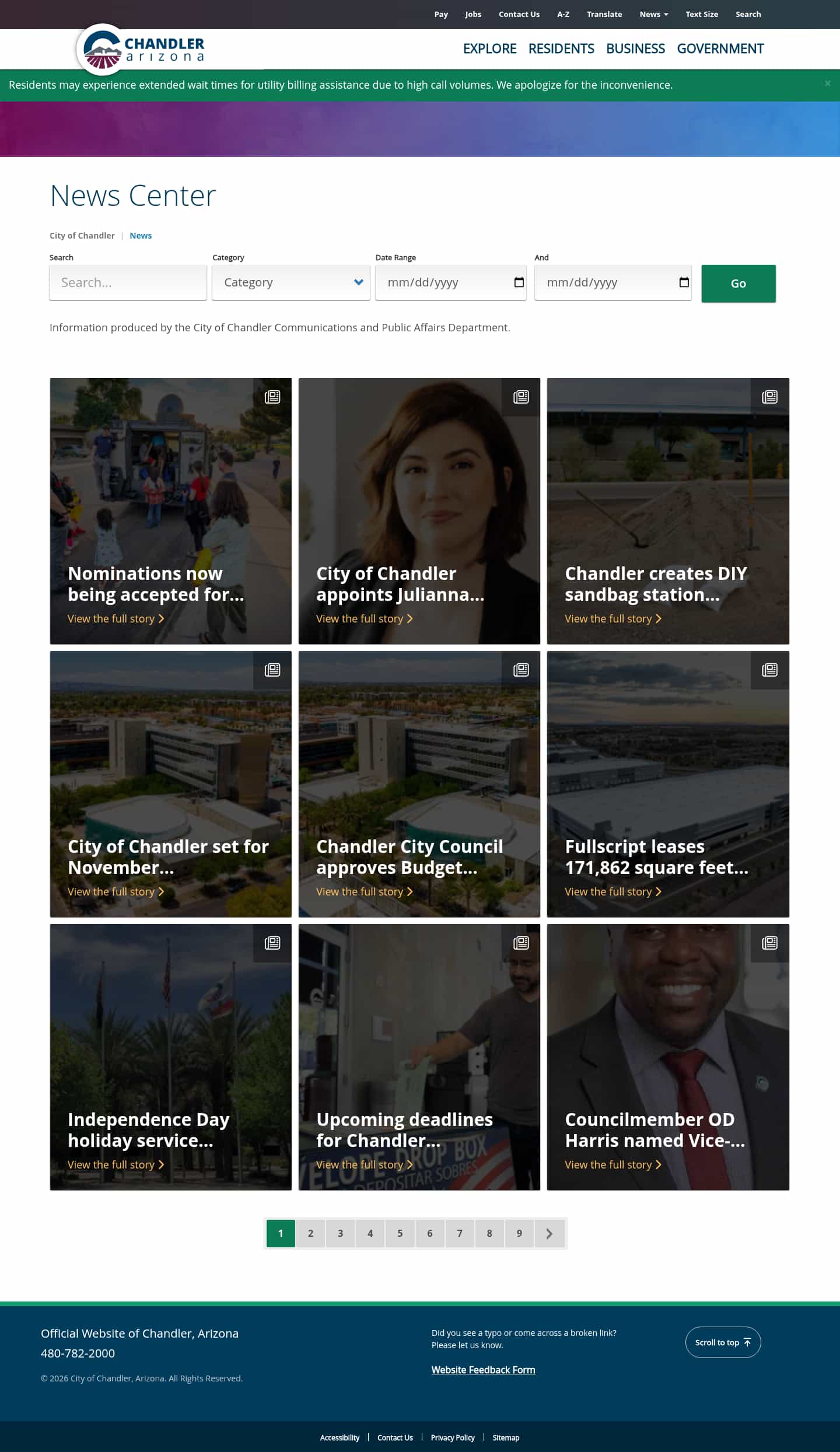
Task: Open calendar picker in And date field
Action: pos(684,282)
